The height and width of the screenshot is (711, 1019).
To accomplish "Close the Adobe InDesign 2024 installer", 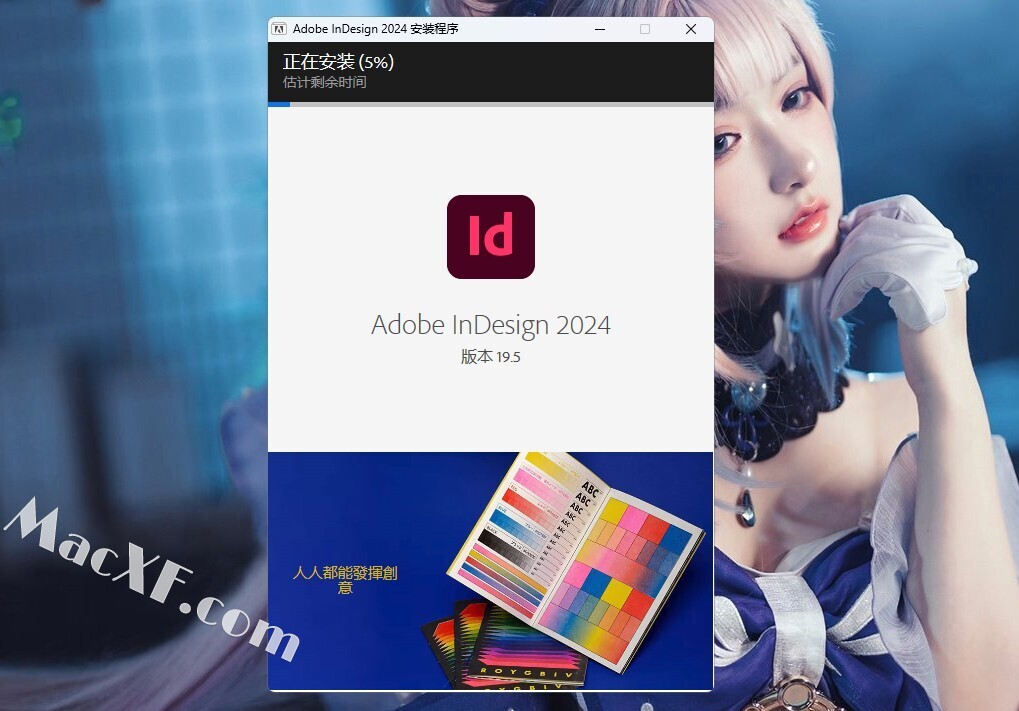I will (691, 29).
